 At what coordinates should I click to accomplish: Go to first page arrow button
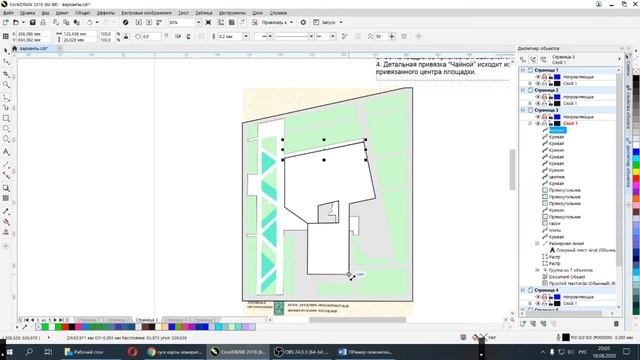point(27,320)
